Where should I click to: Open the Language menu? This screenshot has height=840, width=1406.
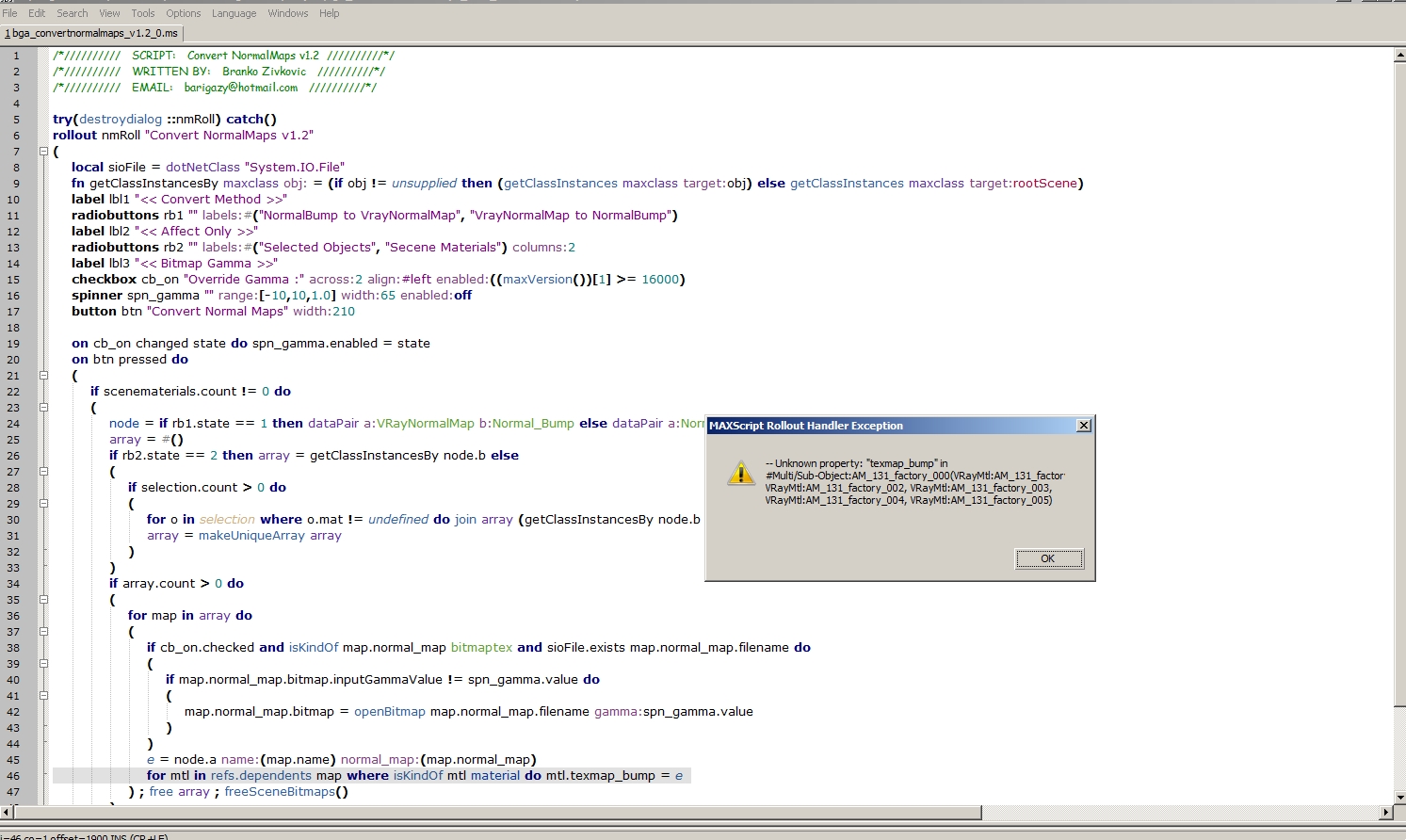tap(234, 13)
